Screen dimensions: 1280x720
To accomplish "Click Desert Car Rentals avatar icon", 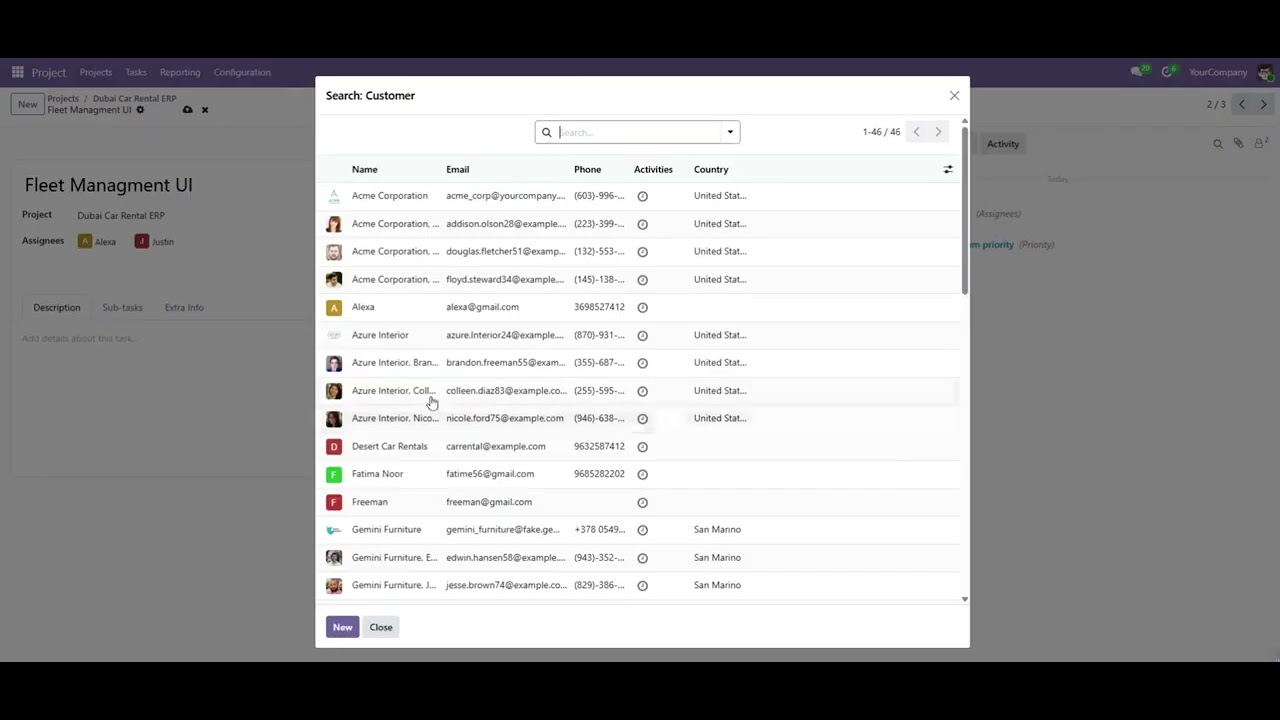I will [334, 446].
